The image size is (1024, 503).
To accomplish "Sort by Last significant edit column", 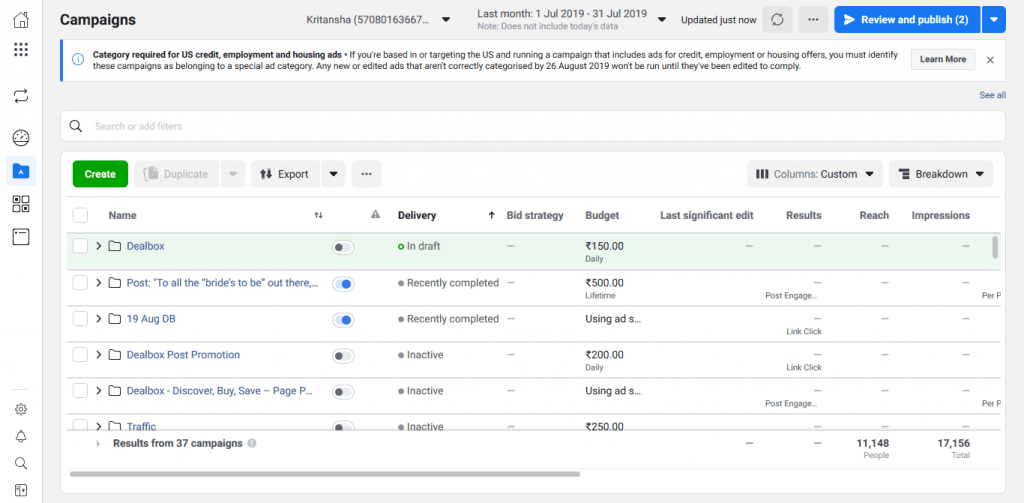I will click(x=707, y=215).
